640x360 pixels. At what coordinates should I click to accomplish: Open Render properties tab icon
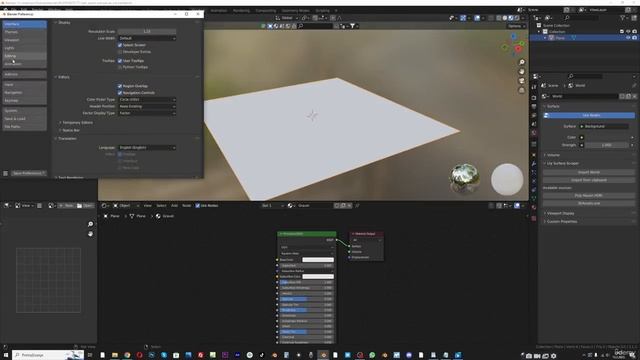[x=534, y=98]
